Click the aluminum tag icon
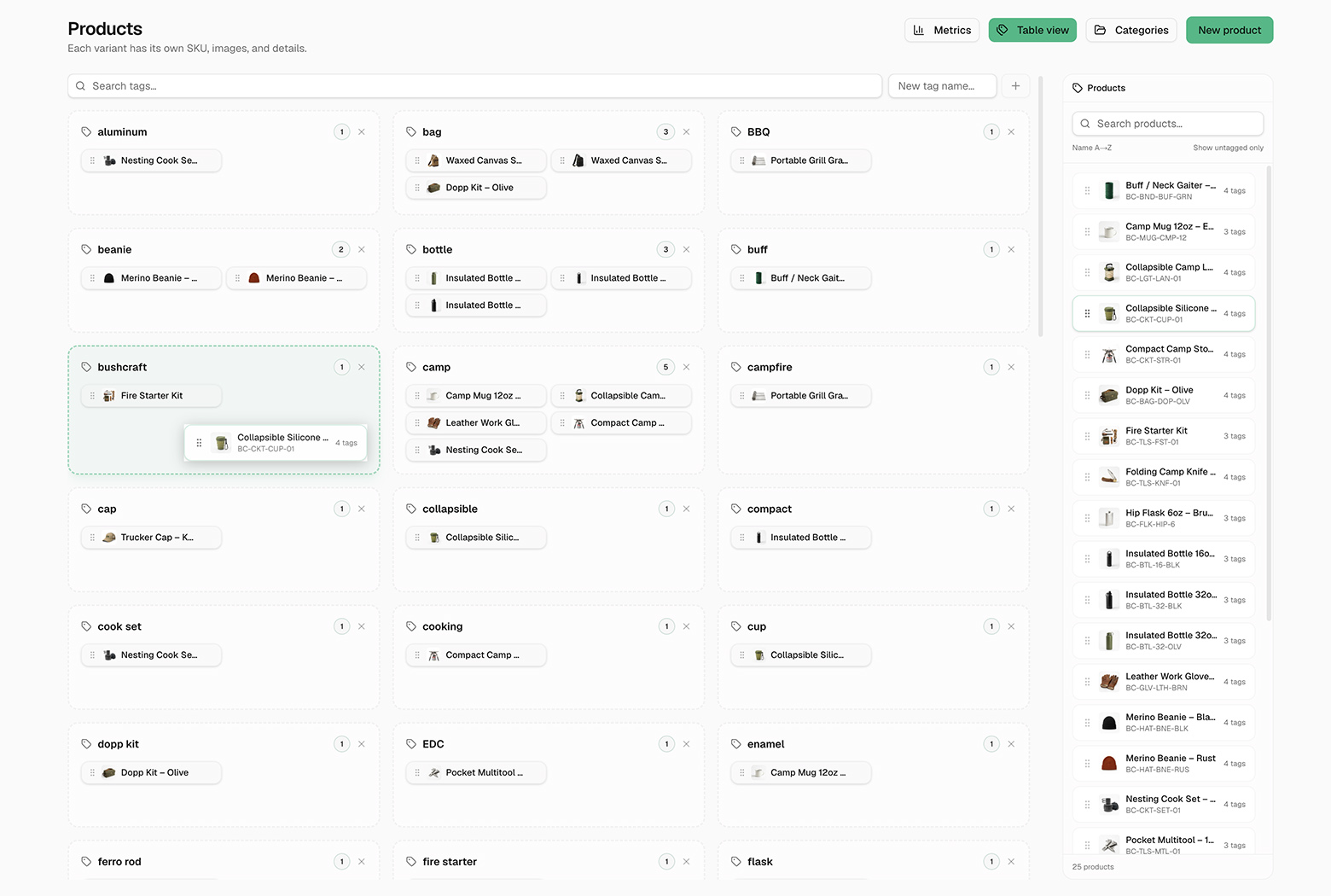Viewport: 1331px width, 896px height. tap(86, 131)
